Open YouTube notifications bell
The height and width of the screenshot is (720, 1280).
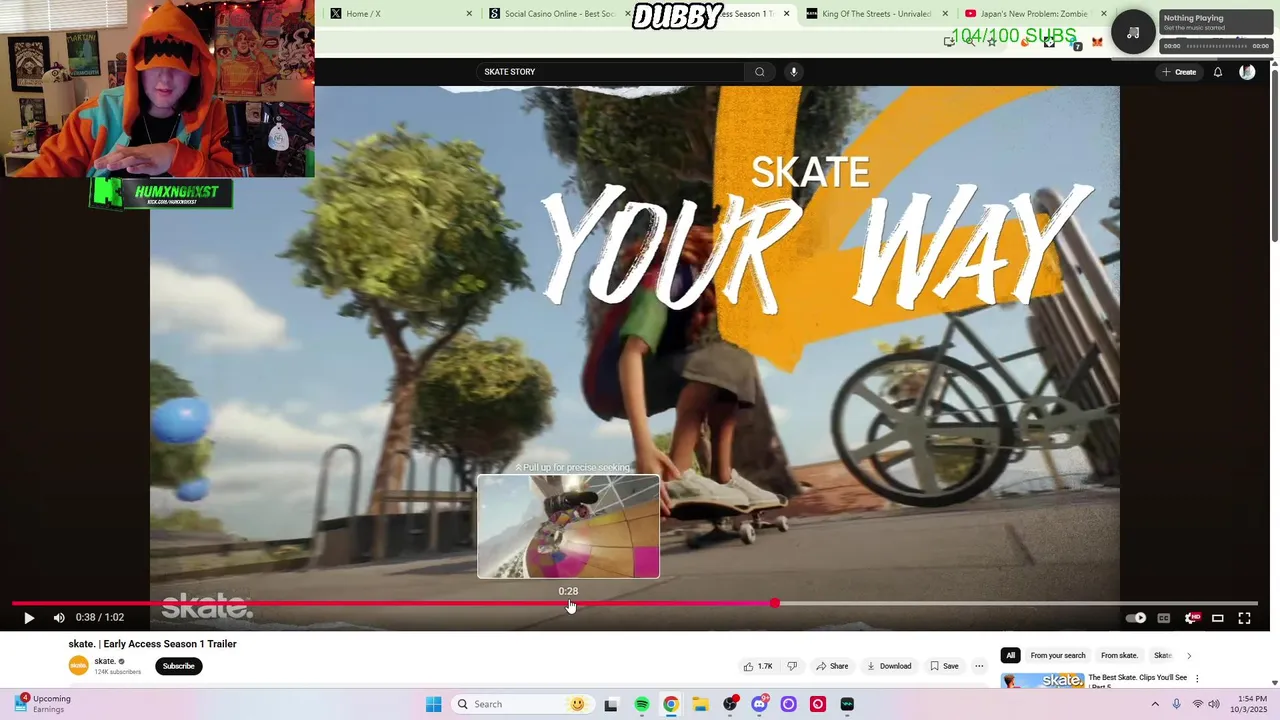point(1218,72)
